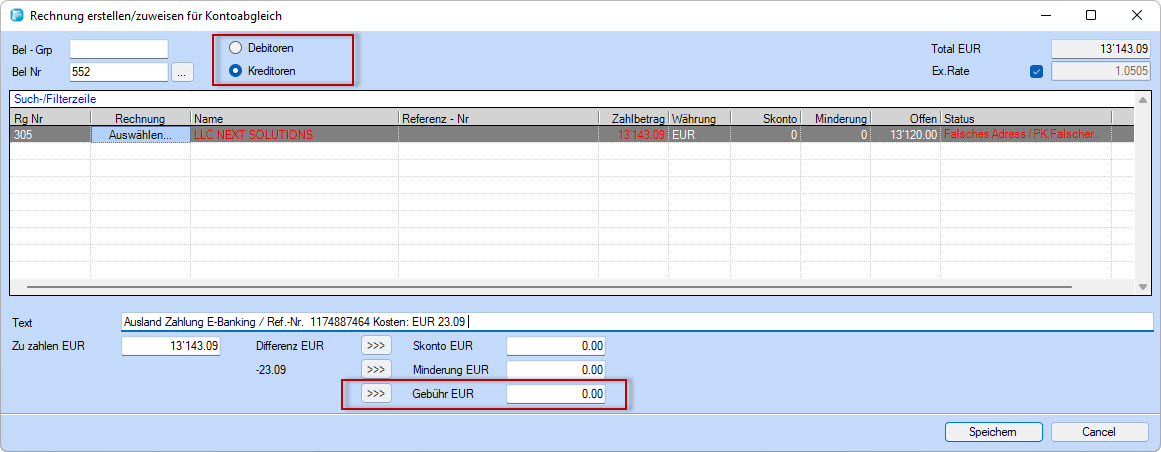1161x452 pixels.
Task: Click the >>> button beside Skonto EUR
Action: click(x=376, y=346)
